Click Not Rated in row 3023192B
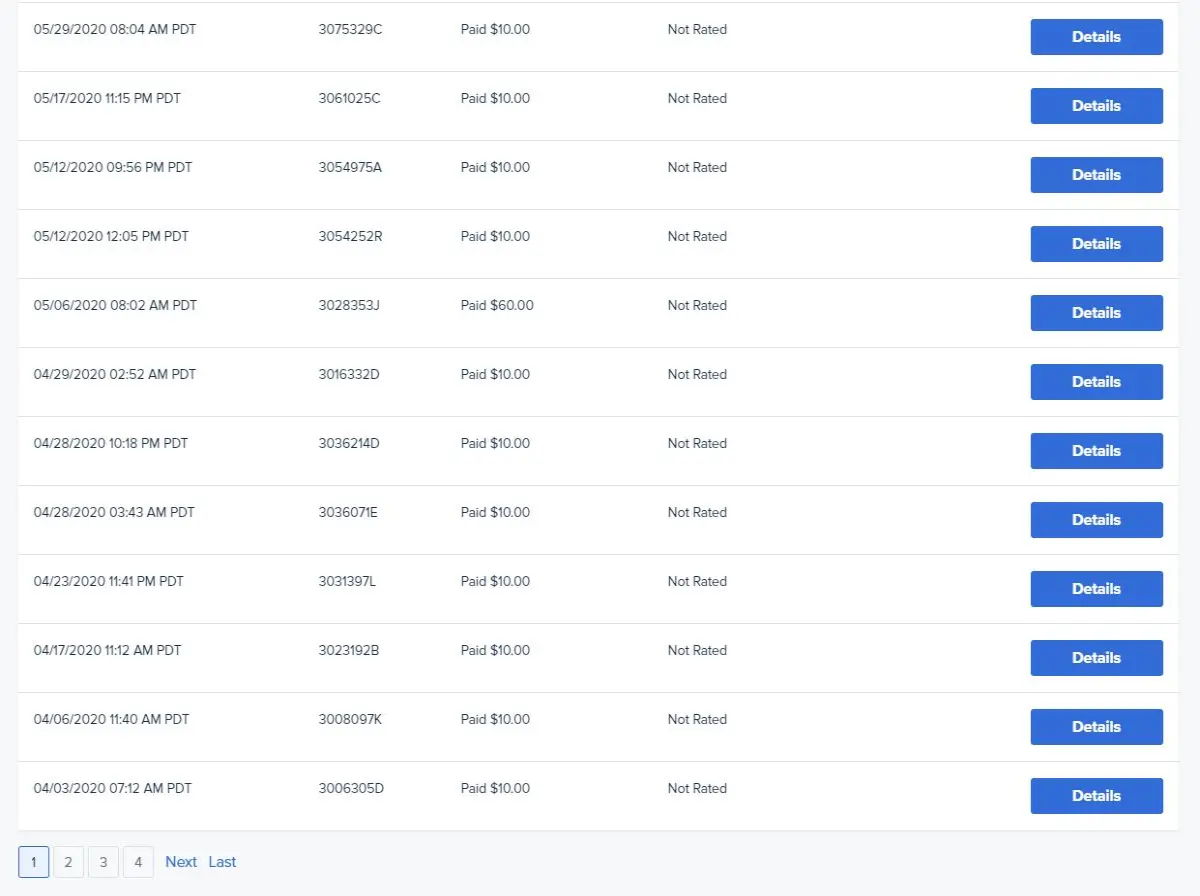 697,651
